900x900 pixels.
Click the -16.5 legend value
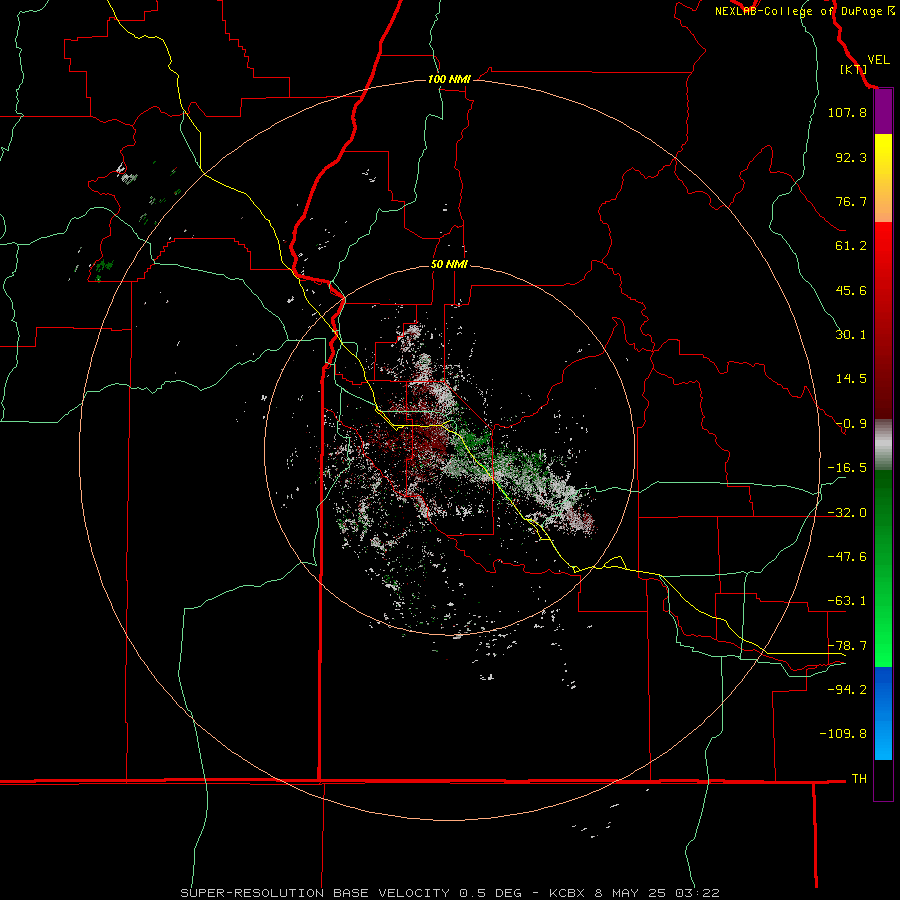pyautogui.click(x=847, y=468)
